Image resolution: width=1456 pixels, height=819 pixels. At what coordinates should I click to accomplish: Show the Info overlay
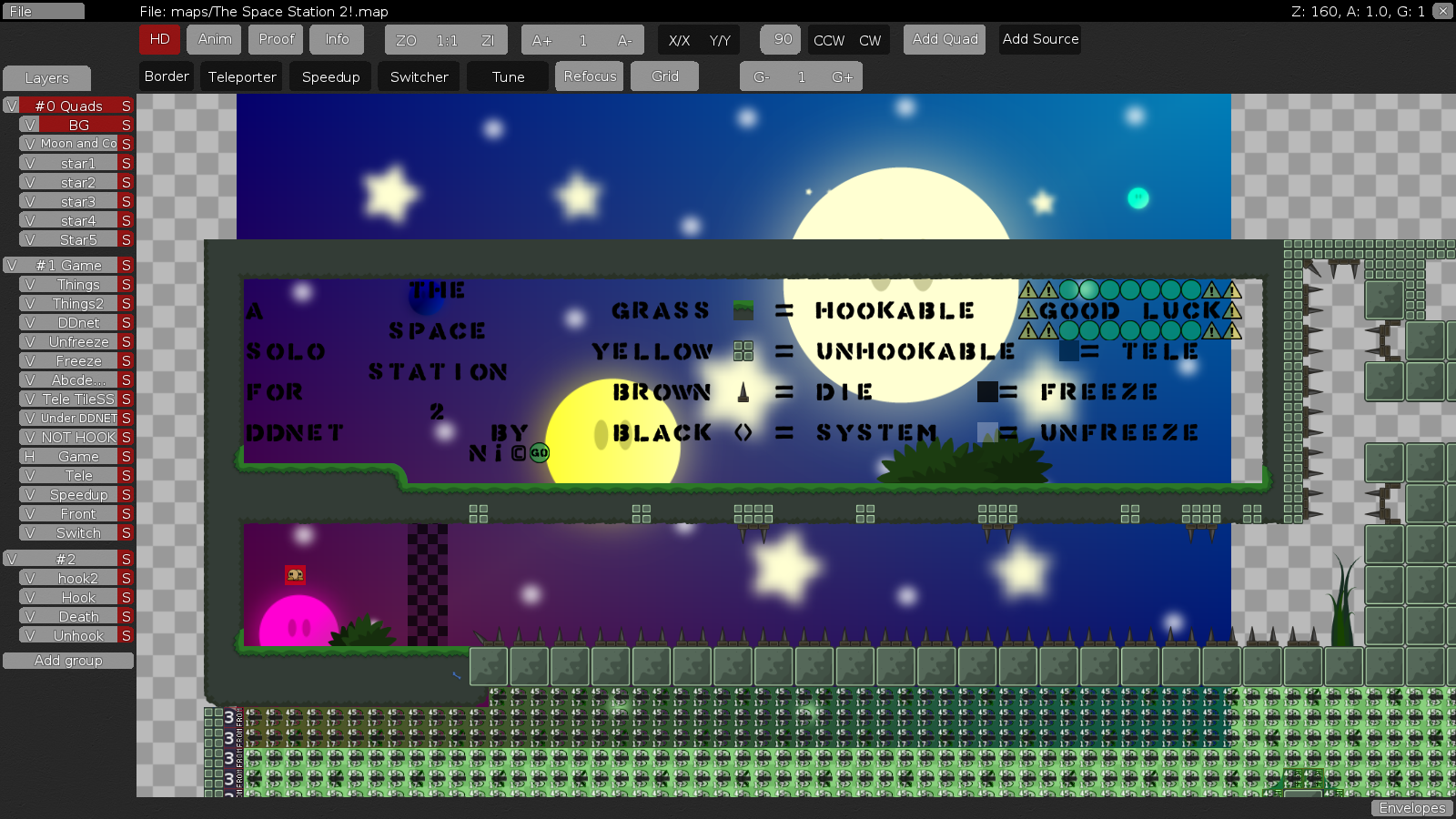(337, 39)
